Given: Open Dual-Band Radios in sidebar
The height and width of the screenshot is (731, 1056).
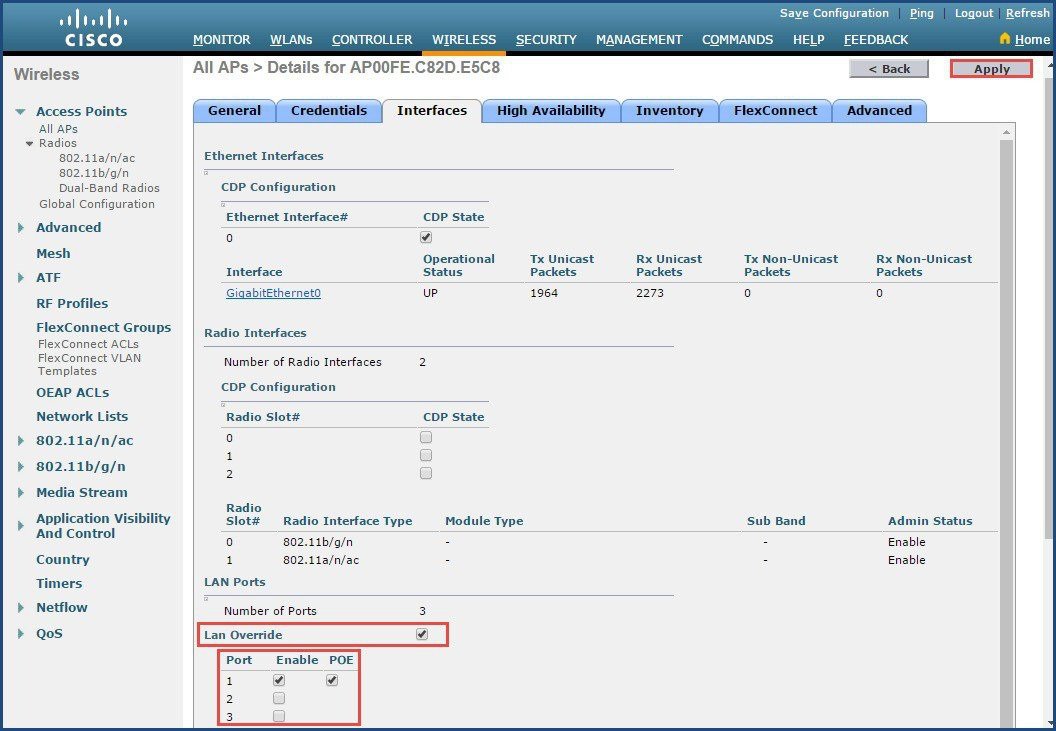Looking at the screenshot, I should [109, 188].
